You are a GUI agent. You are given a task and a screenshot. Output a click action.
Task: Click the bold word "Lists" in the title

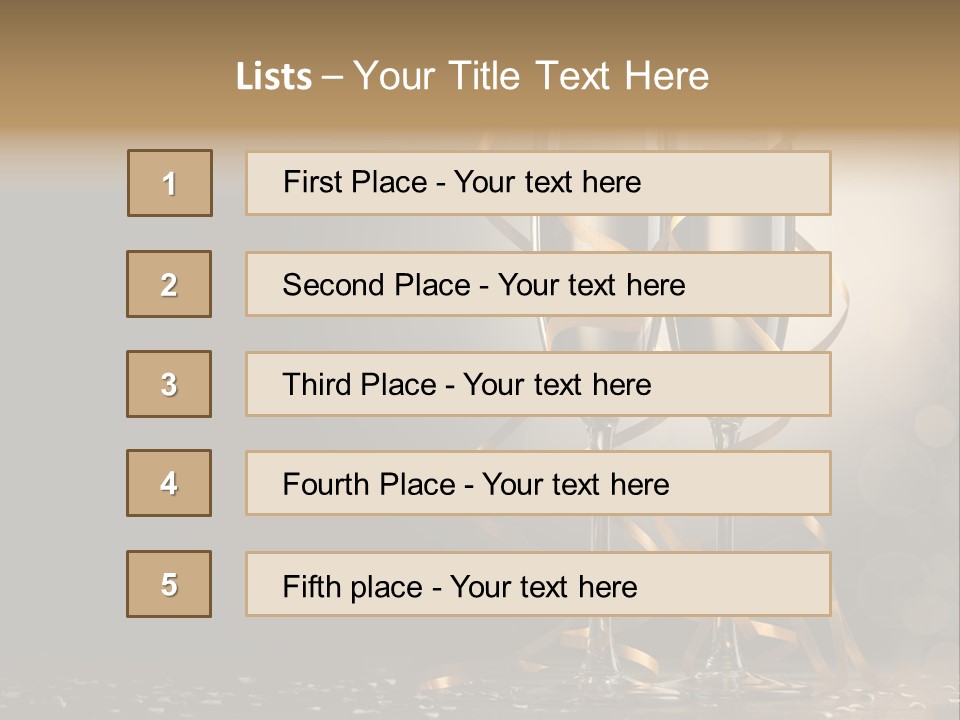coord(274,77)
